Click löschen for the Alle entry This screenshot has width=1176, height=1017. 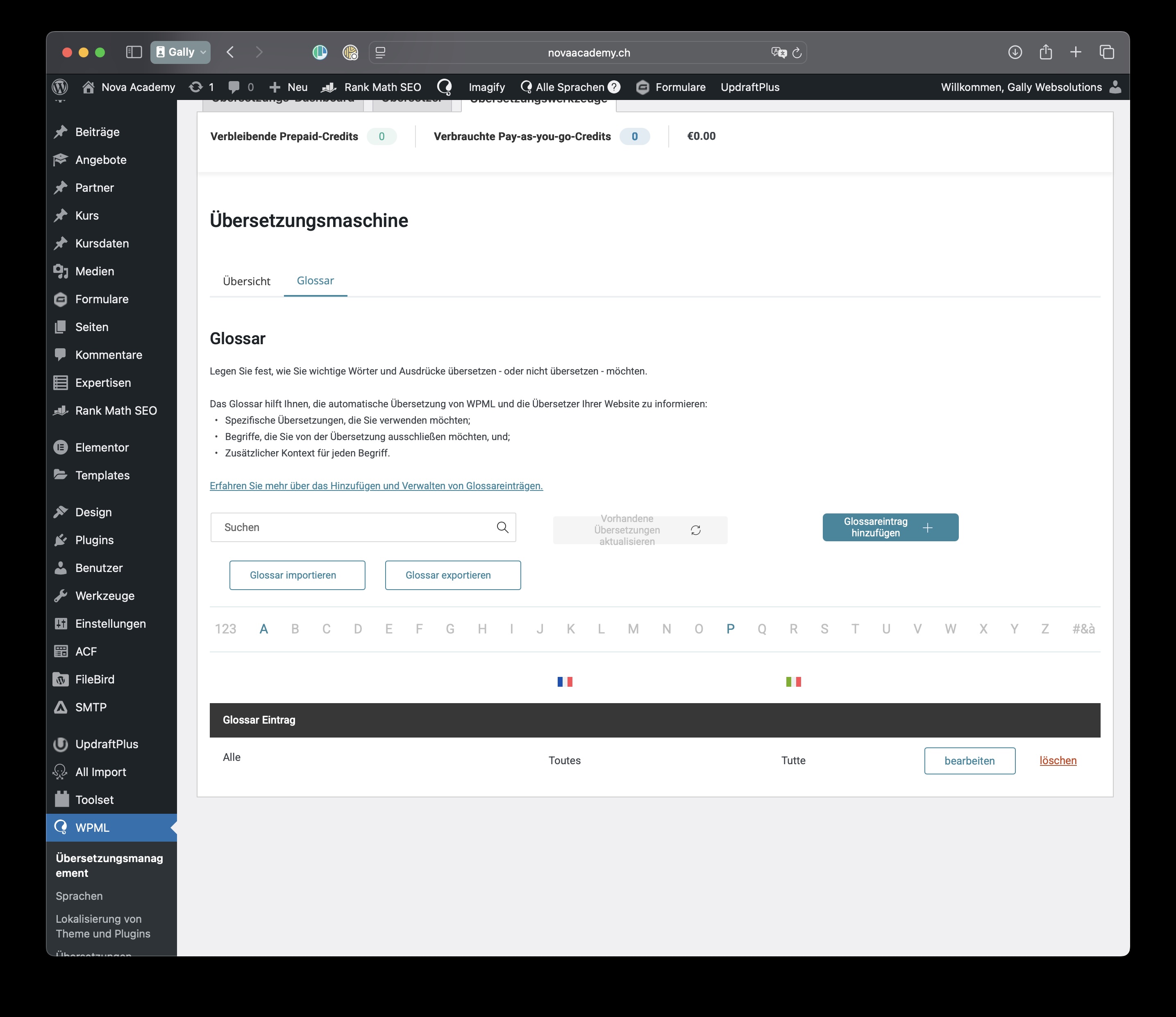pos(1058,760)
